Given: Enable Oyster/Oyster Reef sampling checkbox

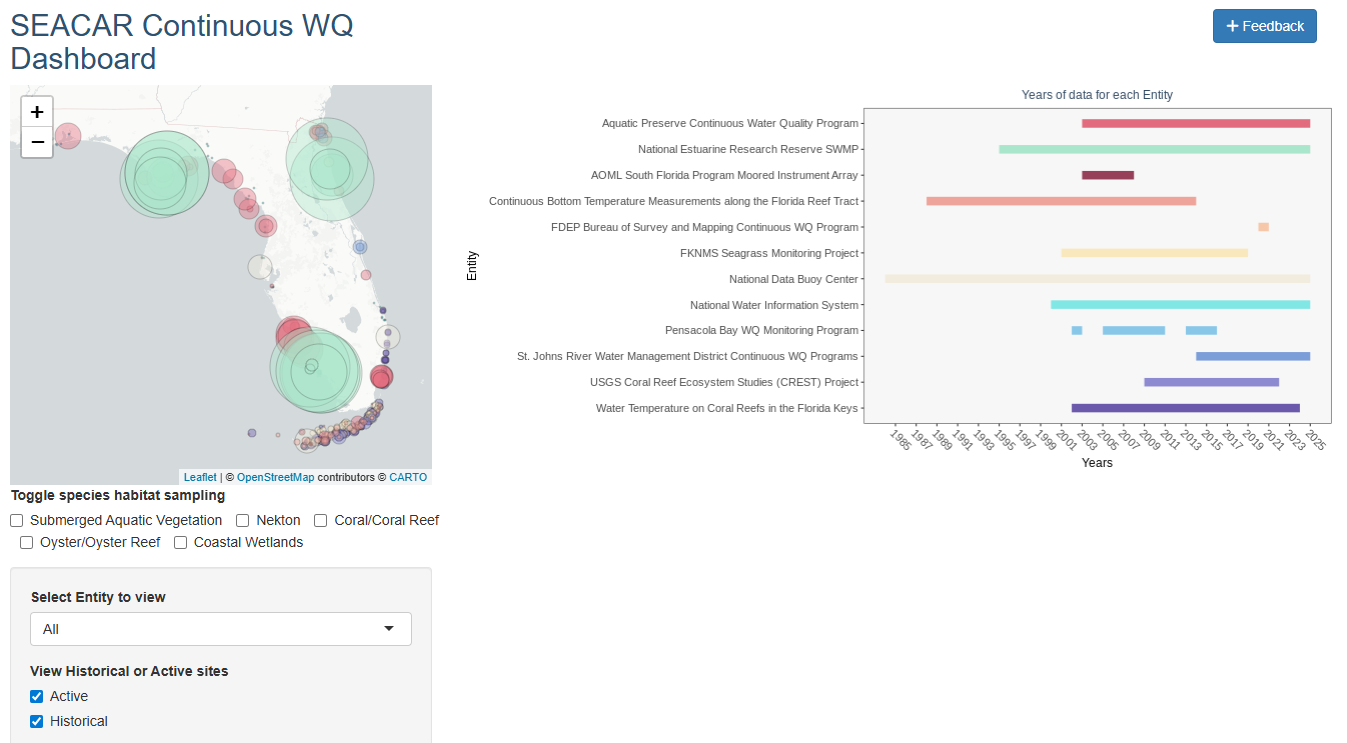Looking at the screenshot, I should point(27,542).
